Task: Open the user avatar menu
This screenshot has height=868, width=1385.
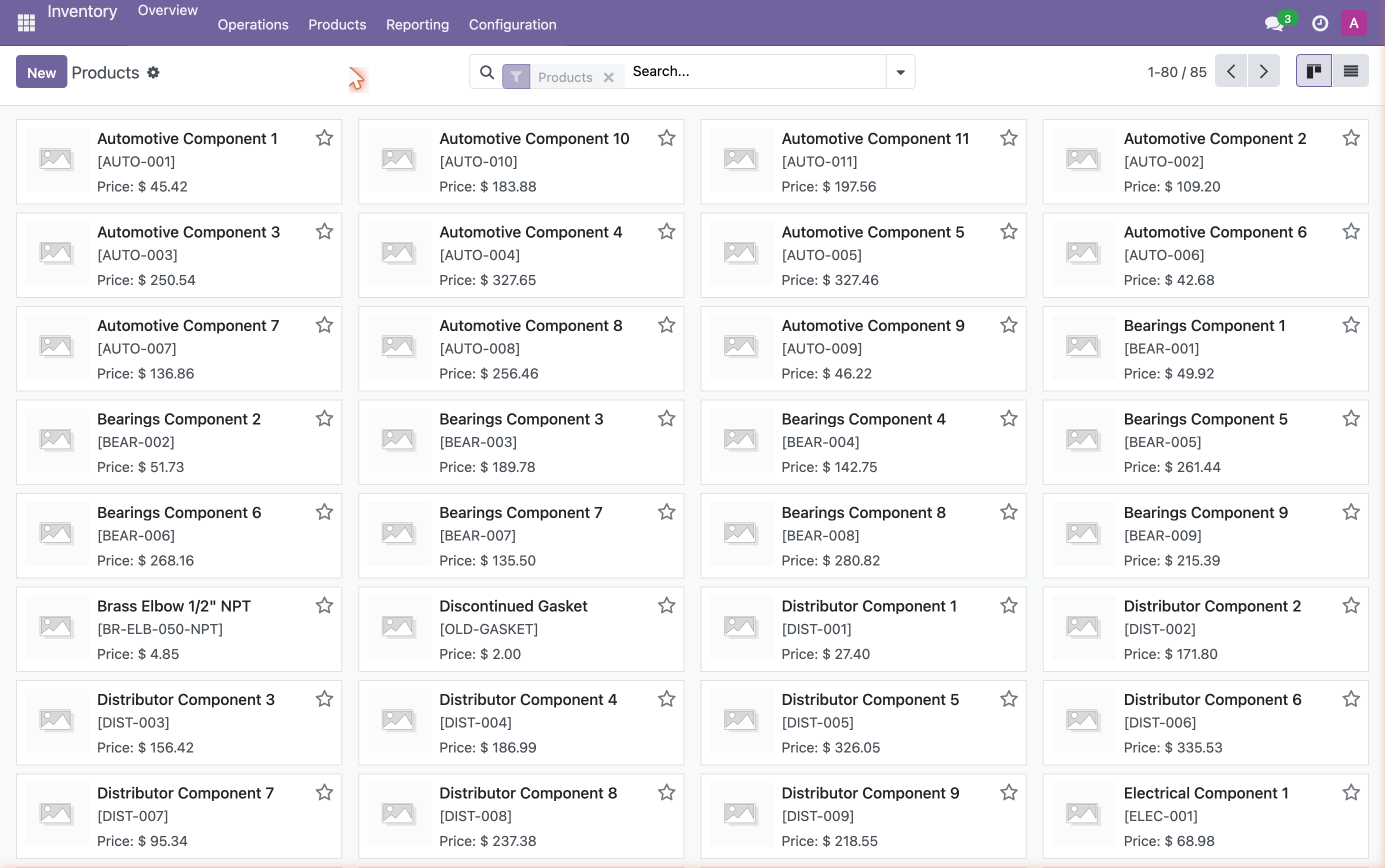Action: [x=1353, y=23]
